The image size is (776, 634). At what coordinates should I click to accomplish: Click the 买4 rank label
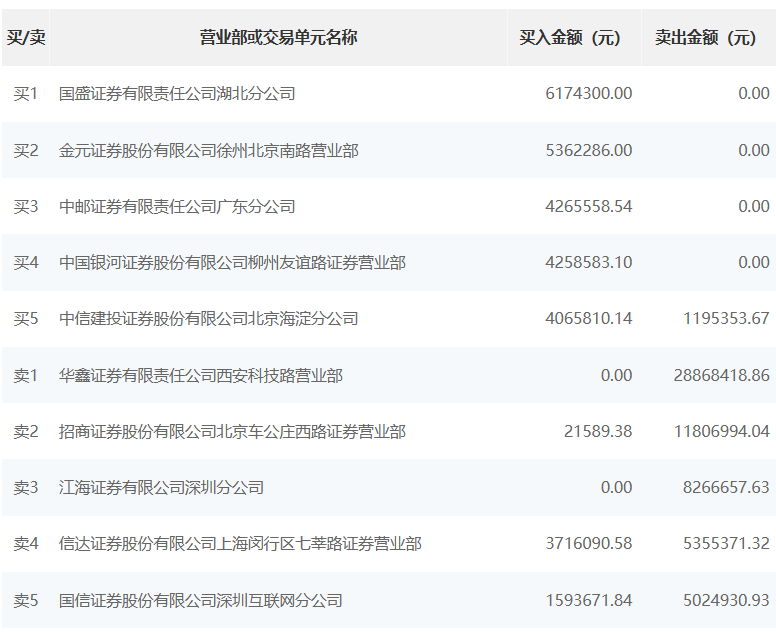pyautogui.click(x=25, y=262)
